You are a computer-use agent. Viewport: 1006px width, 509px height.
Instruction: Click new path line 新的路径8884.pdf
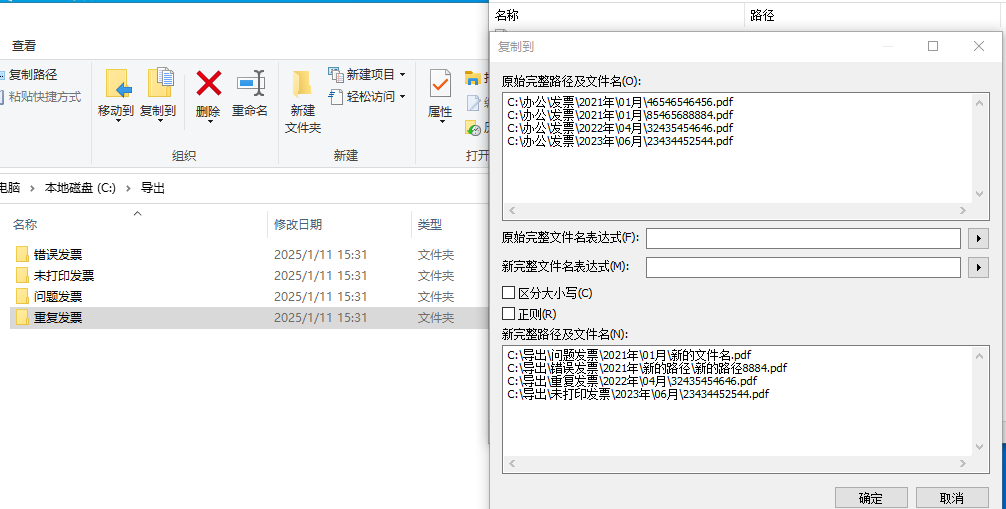pyautogui.click(x=647, y=368)
